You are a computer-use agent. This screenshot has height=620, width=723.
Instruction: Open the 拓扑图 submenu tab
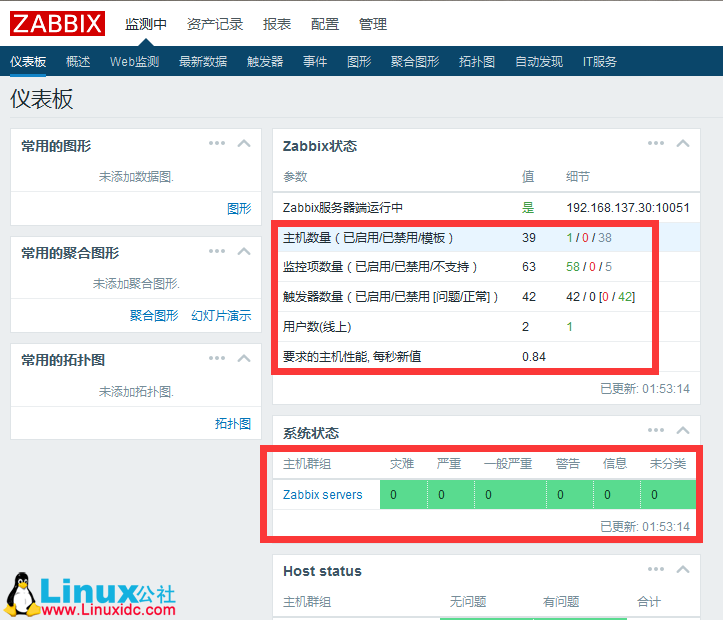pos(477,61)
